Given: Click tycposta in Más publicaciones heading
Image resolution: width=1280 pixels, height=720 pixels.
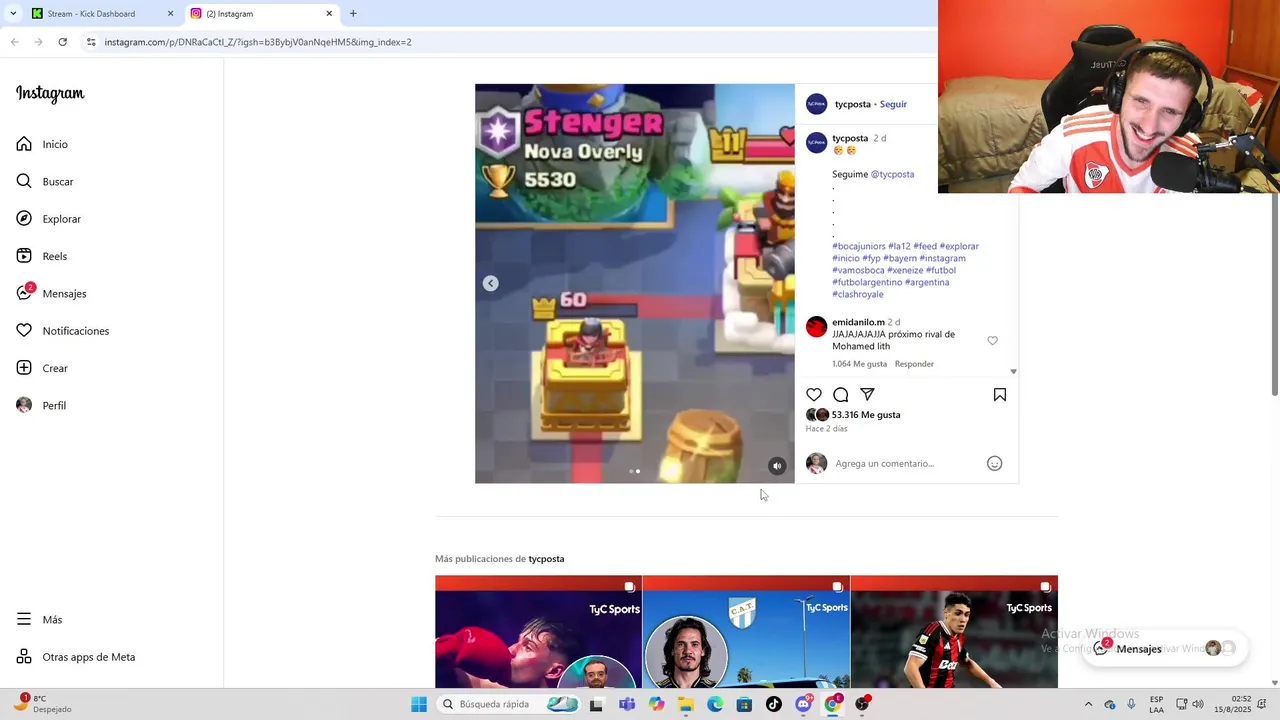Looking at the screenshot, I should click(546, 559).
